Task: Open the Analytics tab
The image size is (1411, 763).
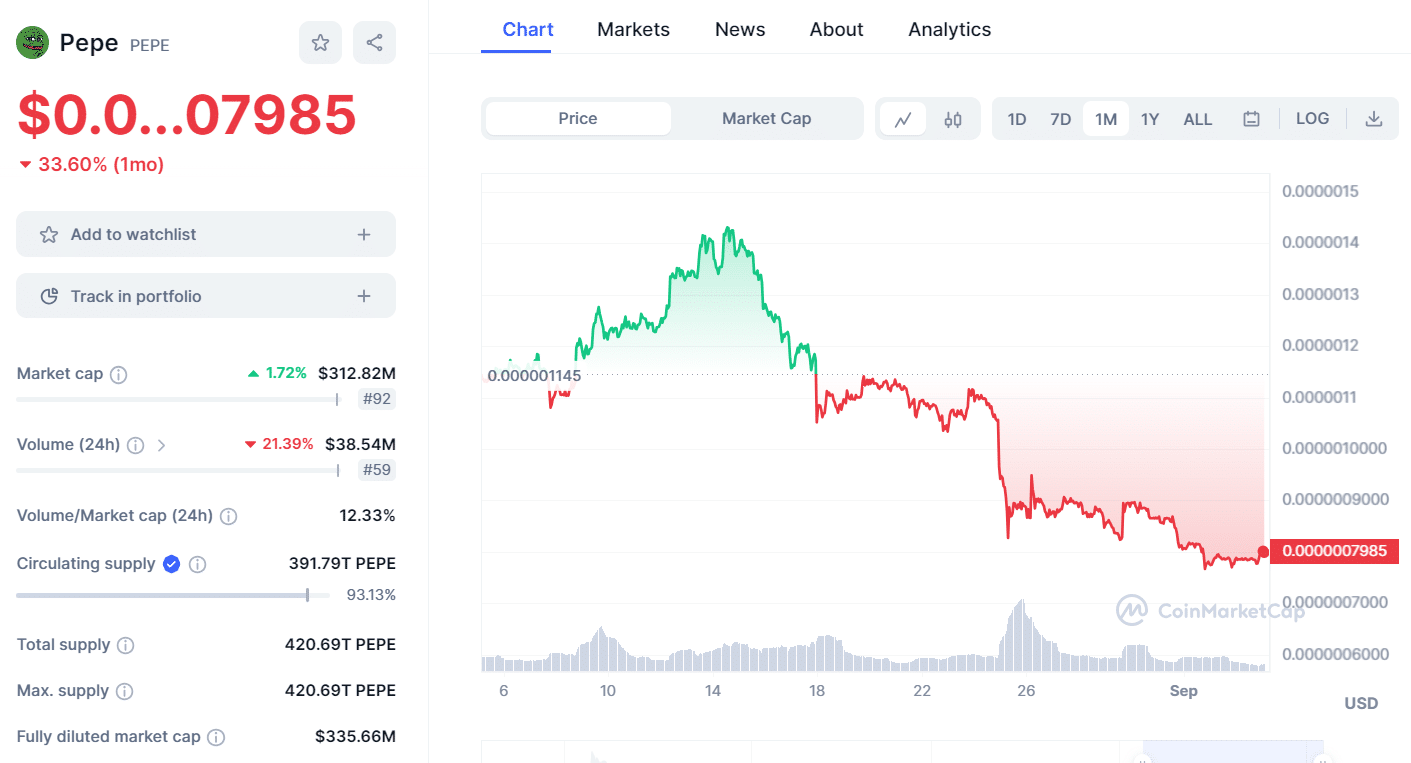Action: pos(950,30)
